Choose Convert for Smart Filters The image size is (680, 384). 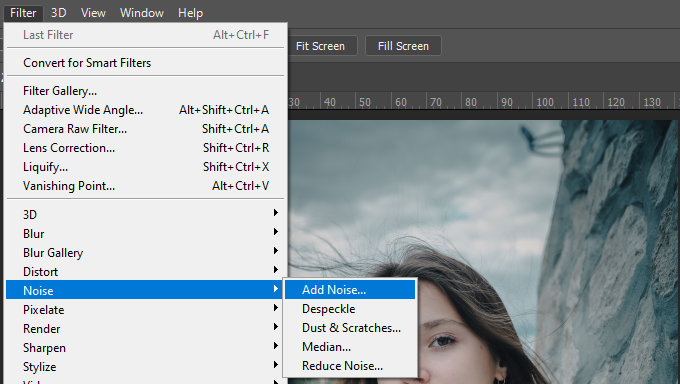(145, 63)
